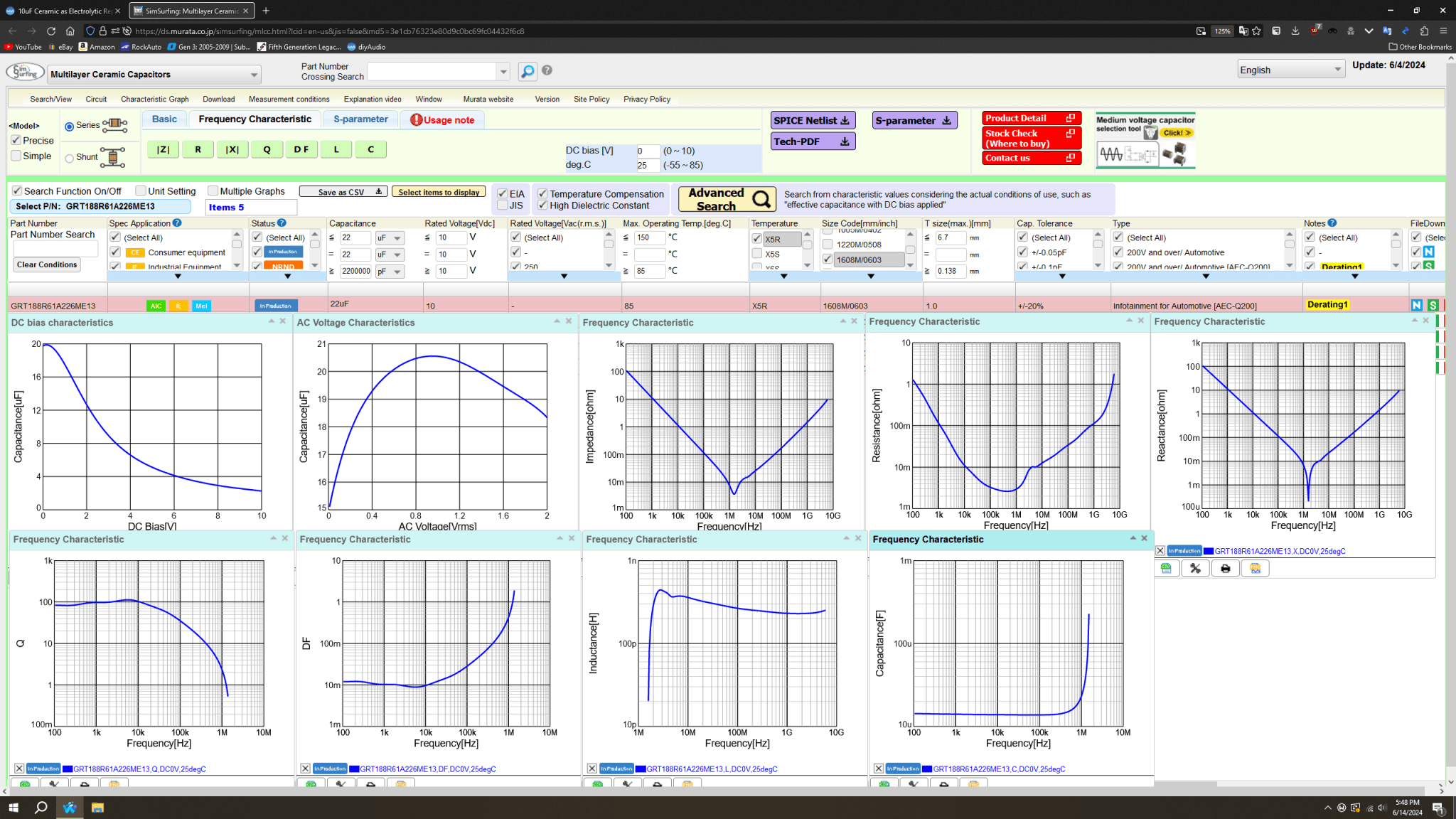Switch to the S-parameter tab

pos(360,119)
